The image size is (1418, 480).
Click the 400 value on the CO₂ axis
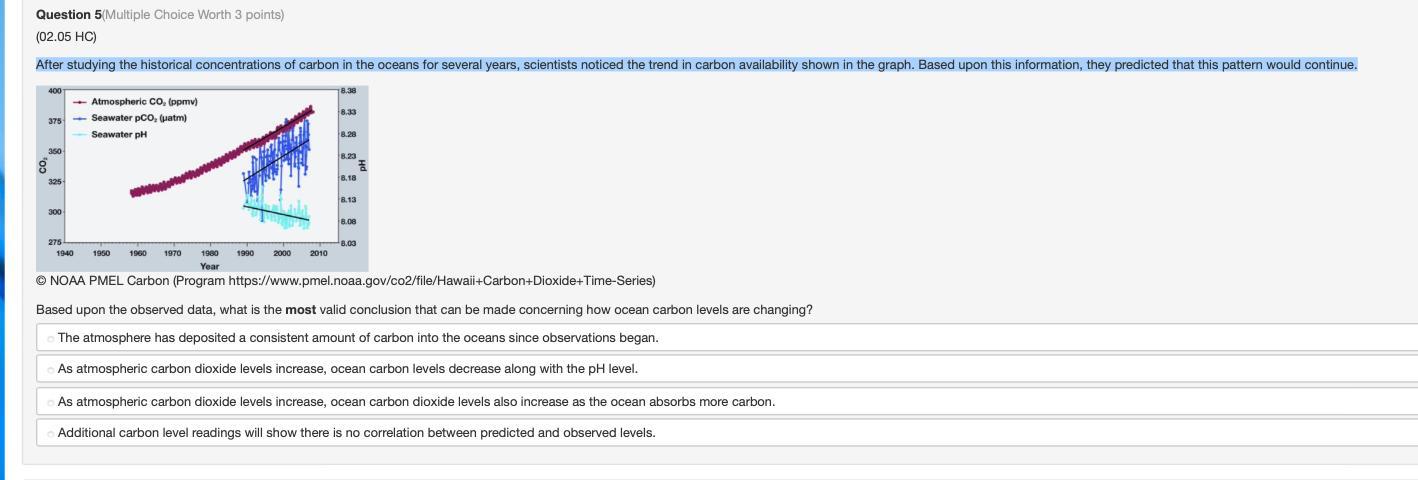[53, 90]
